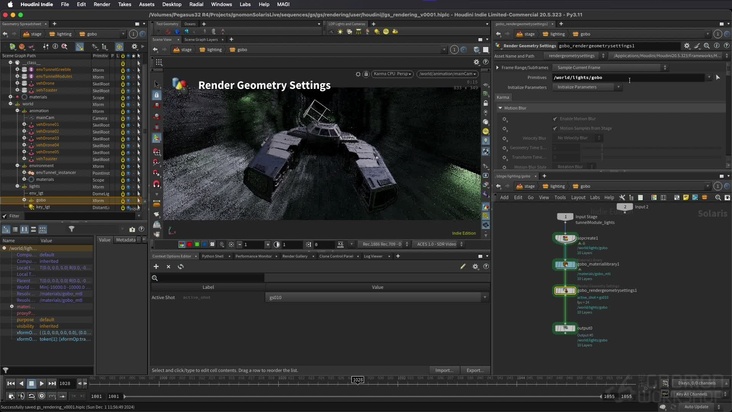Click Play forward in the playbar
The width and height of the screenshot is (732, 412).
click(42, 384)
